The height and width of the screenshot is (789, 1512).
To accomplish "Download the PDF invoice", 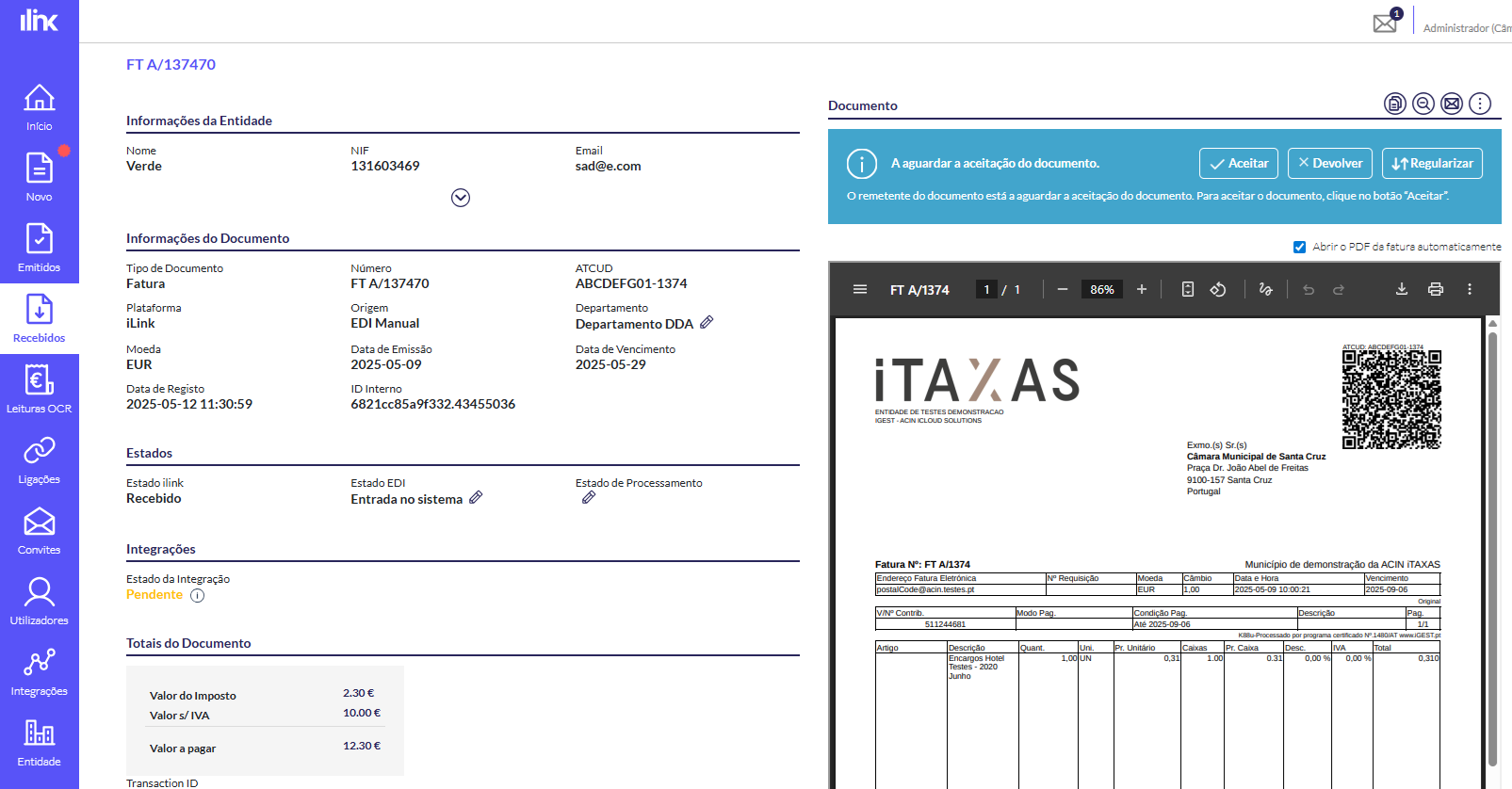I will point(1402,290).
